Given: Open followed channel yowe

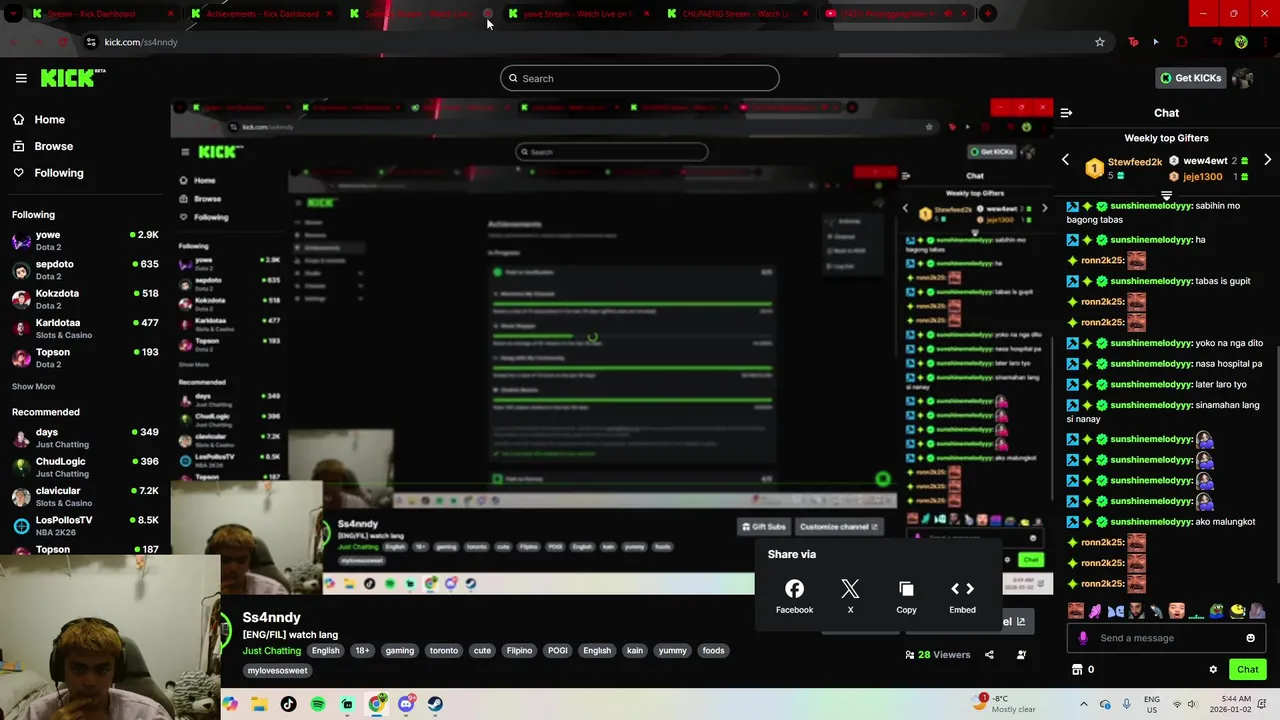Looking at the screenshot, I should [x=85, y=240].
